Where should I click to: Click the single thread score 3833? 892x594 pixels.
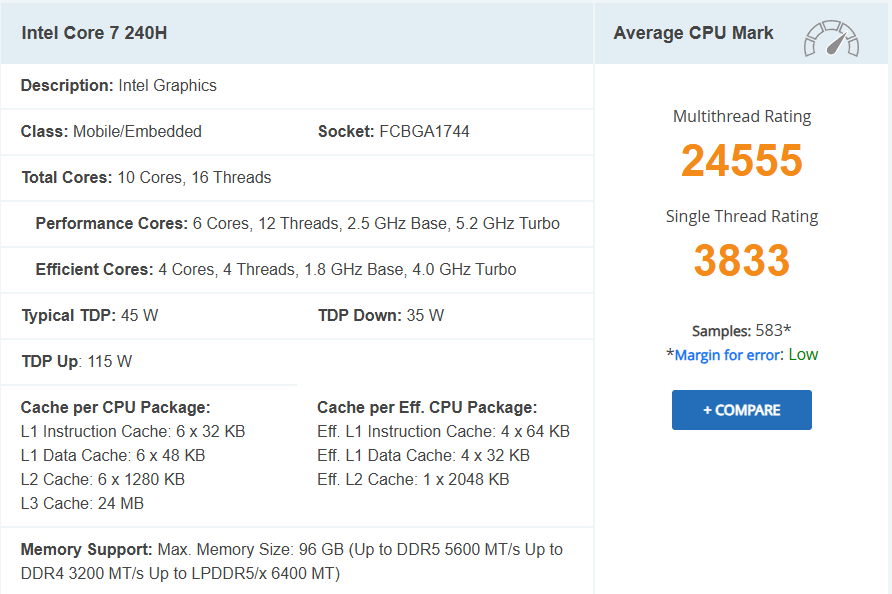click(x=742, y=261)
